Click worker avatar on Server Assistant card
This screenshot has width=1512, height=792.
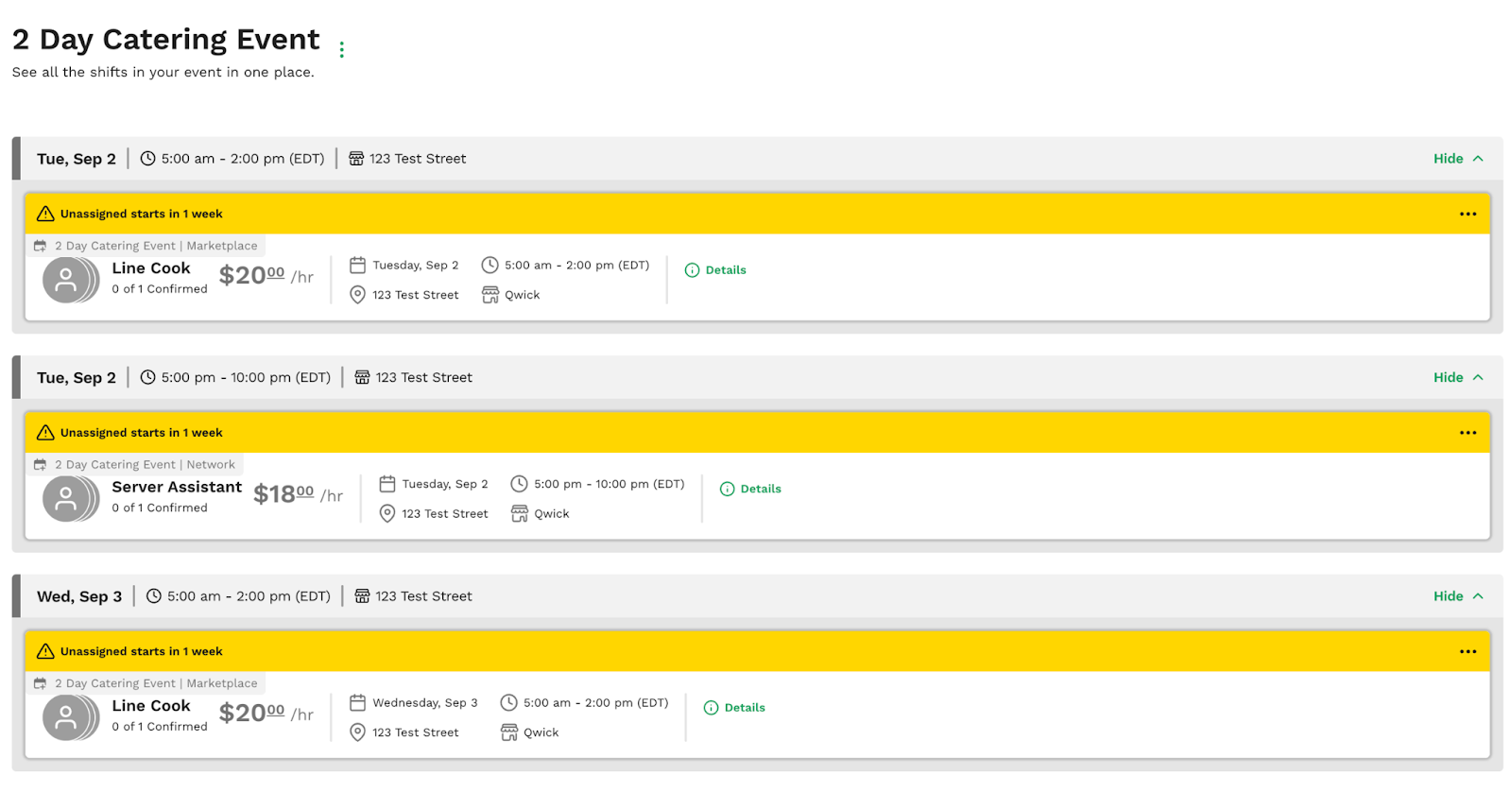pos(70,499)
